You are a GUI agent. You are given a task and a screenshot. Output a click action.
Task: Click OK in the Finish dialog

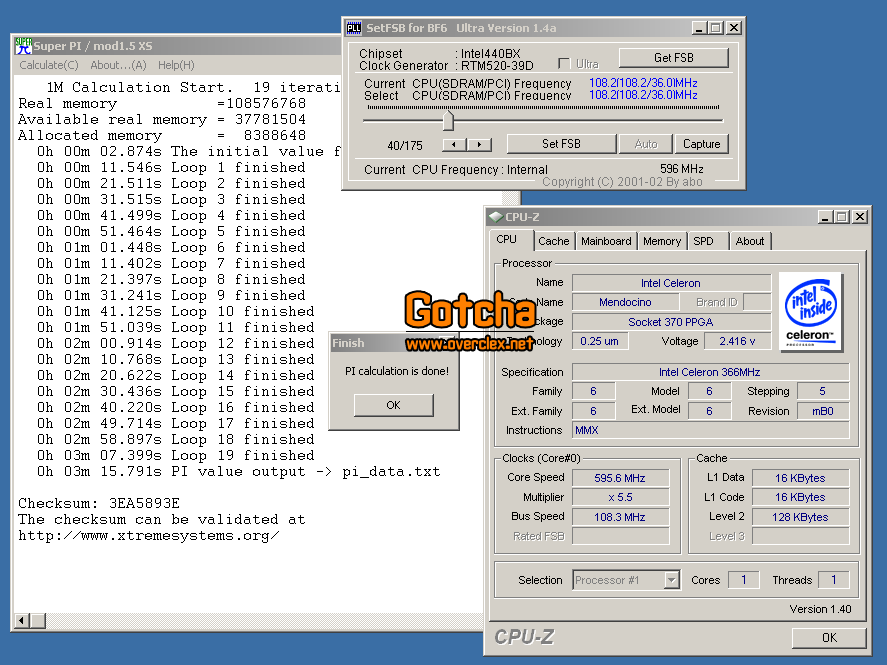(394, 405)
